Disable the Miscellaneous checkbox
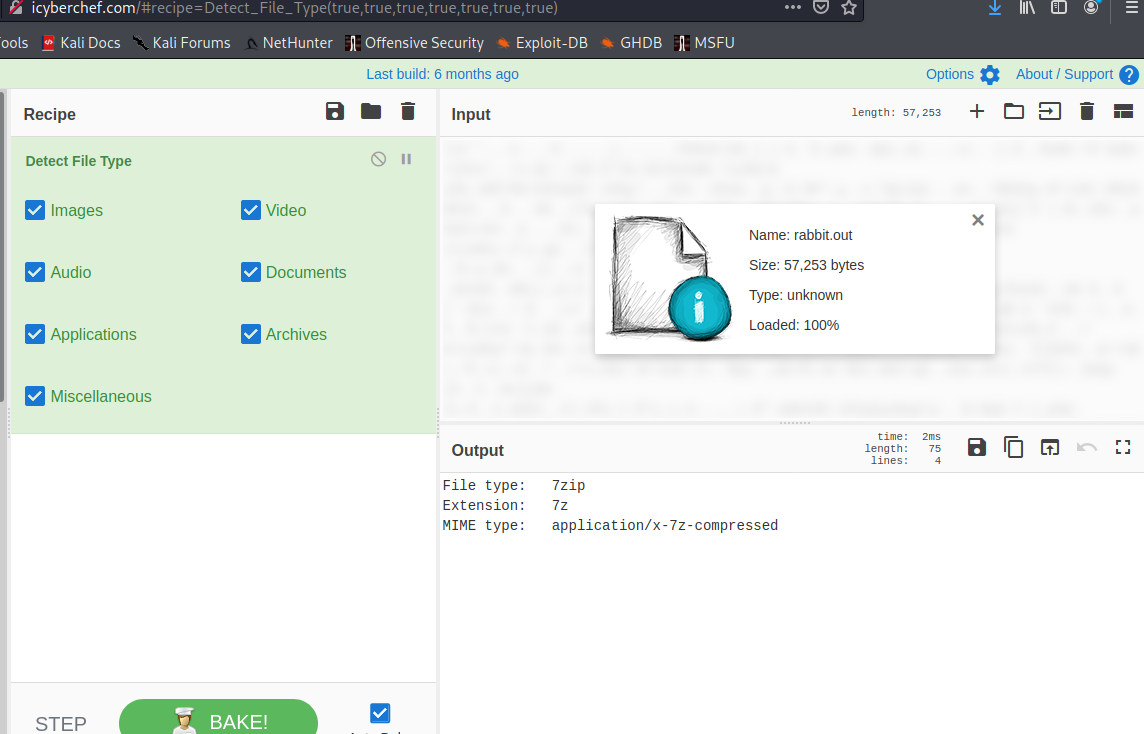 point(35,396)
